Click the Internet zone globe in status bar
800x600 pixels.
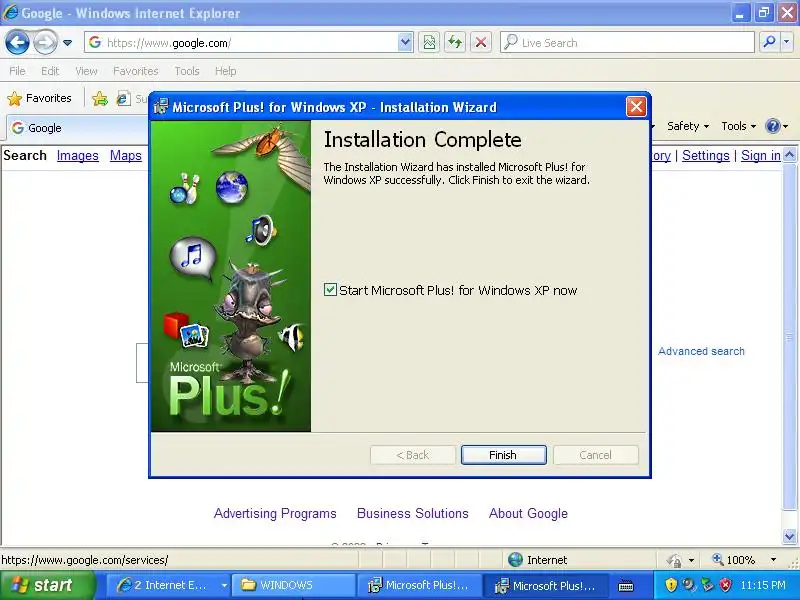[x=515, y=560]
